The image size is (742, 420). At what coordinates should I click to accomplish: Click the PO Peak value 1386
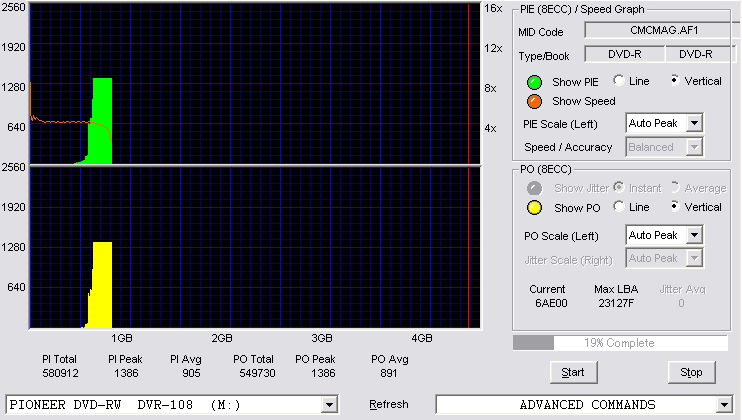click(x=323, y=373)
